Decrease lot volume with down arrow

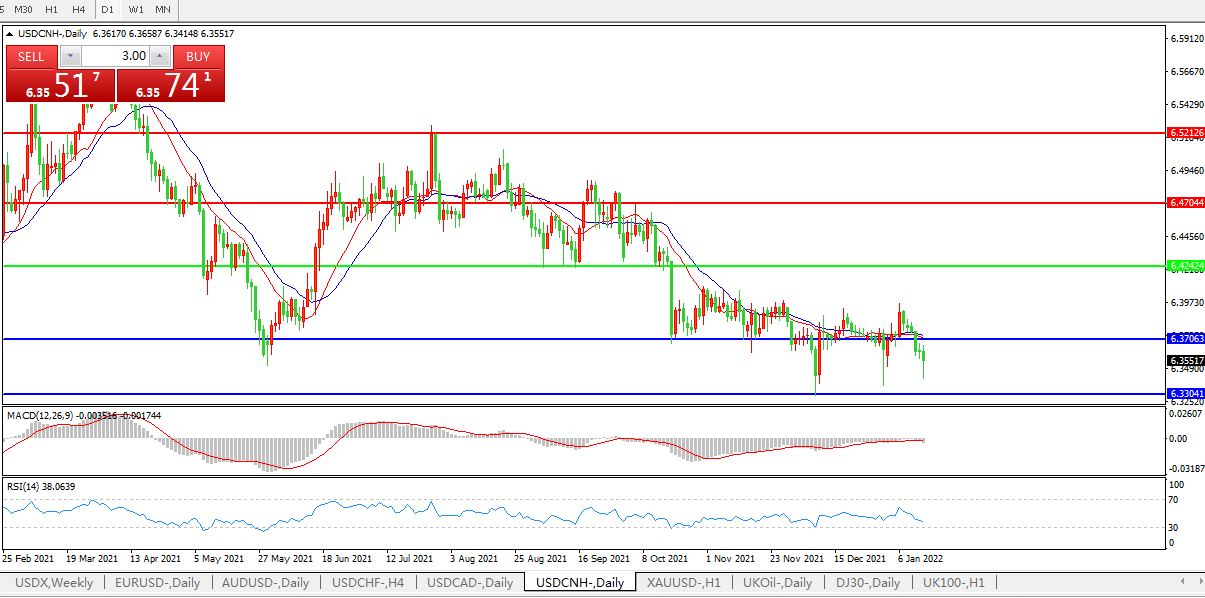(x=70, y=56)
